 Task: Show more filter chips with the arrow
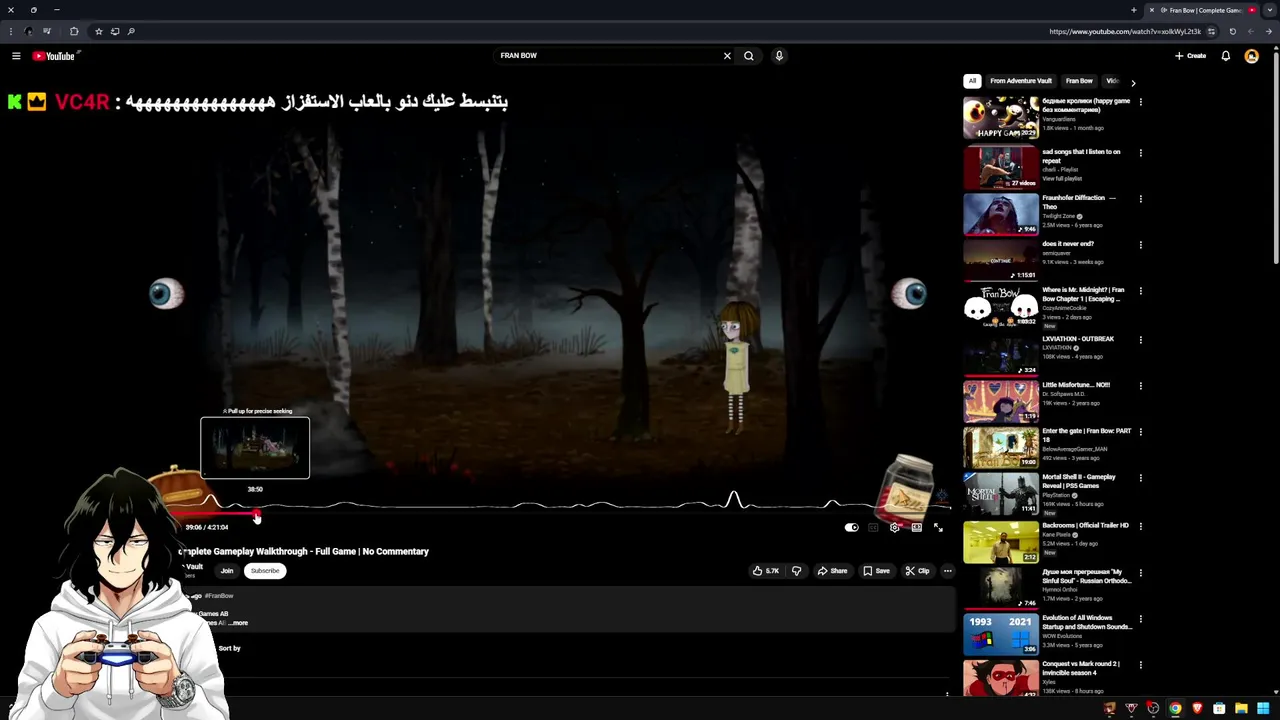pos(1133,82)
